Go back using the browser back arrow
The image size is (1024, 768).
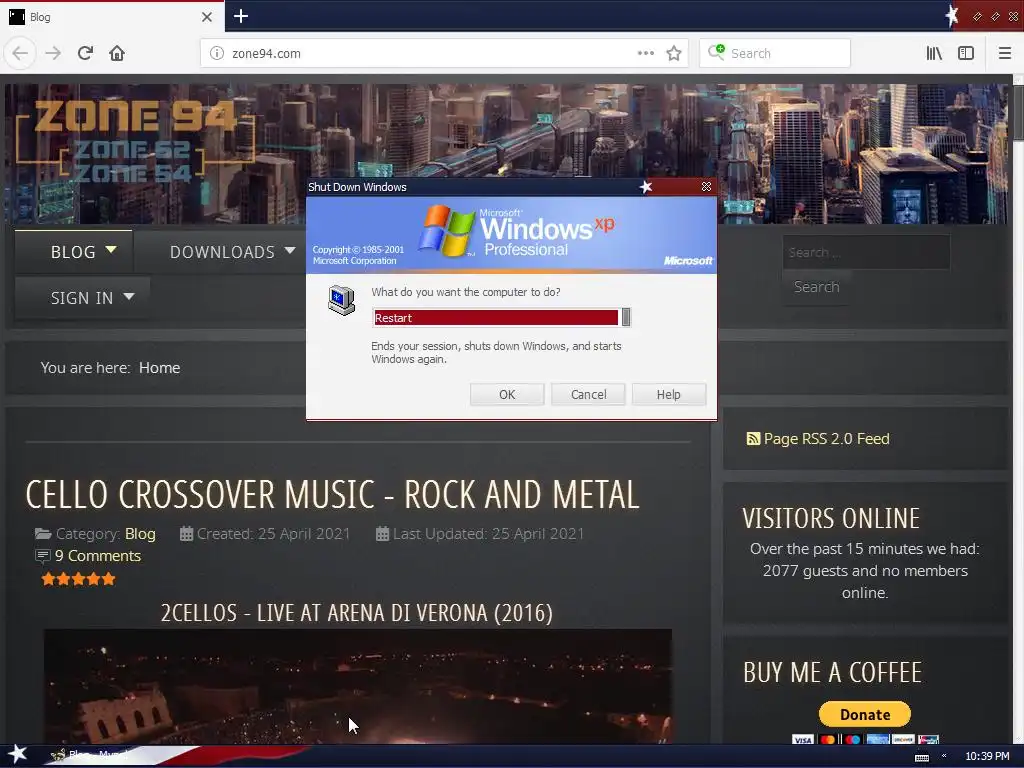20,53
